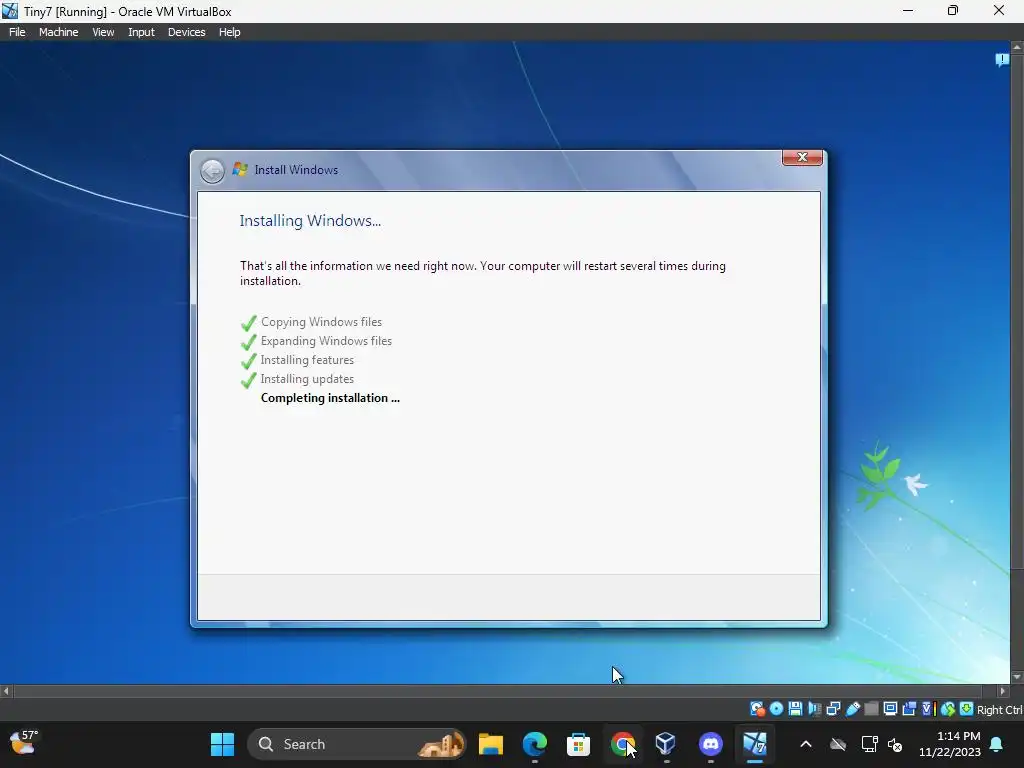Click the Copying Windows files checkmark

click(x=248, y=323)
